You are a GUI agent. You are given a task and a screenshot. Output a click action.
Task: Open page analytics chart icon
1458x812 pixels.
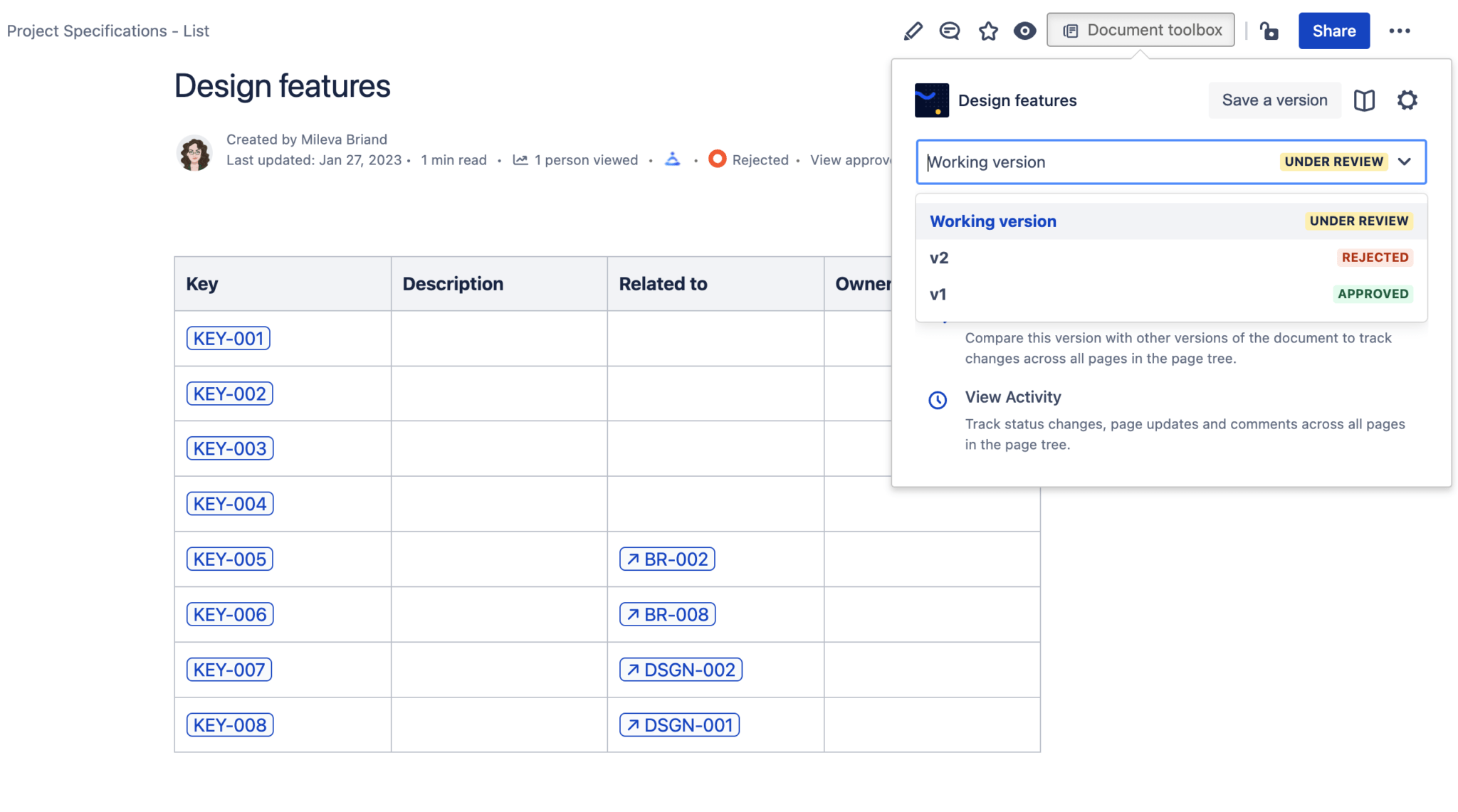520,159
